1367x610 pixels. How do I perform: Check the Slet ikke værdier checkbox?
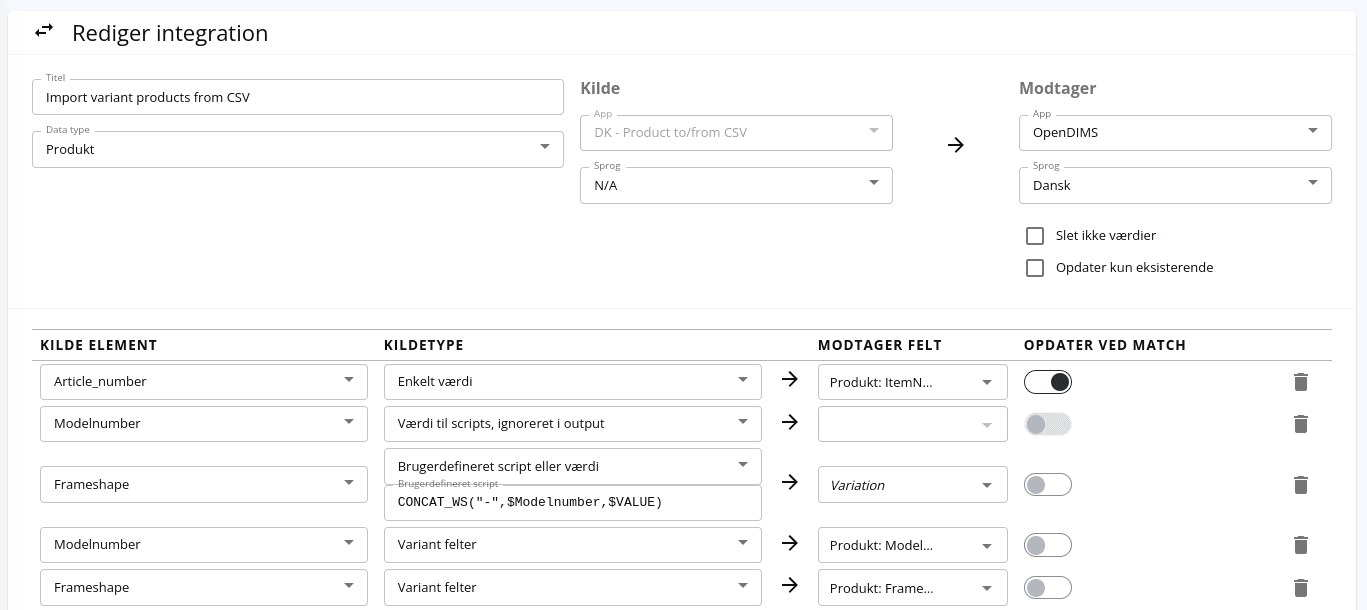click(x=1035, y=236)
